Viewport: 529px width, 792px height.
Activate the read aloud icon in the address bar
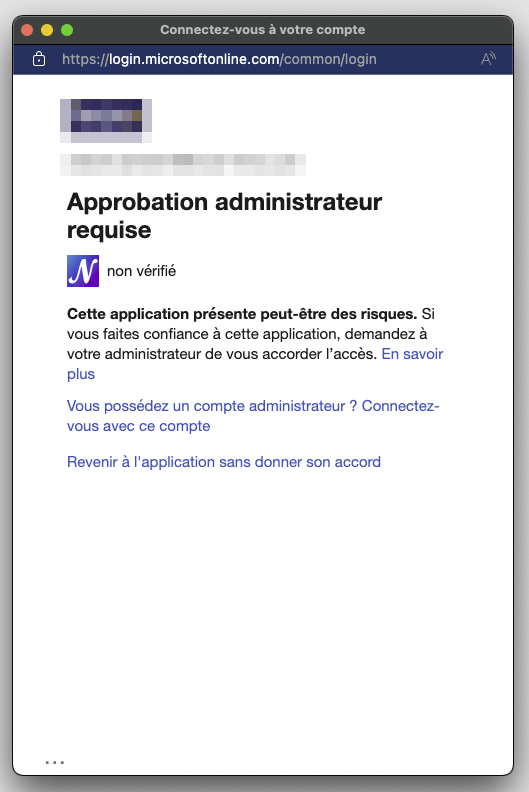point(488,59)
